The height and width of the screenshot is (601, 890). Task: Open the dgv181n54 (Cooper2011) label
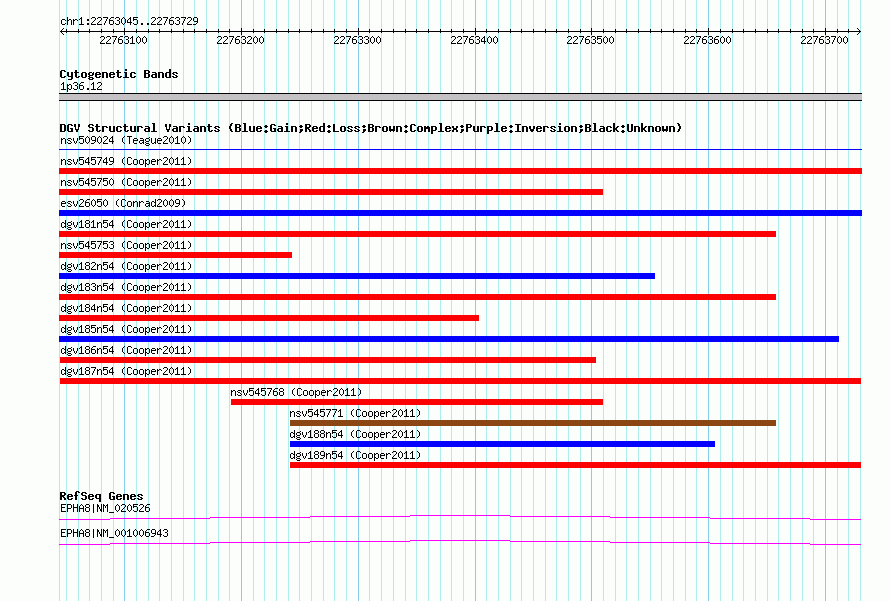coord(126,224)
